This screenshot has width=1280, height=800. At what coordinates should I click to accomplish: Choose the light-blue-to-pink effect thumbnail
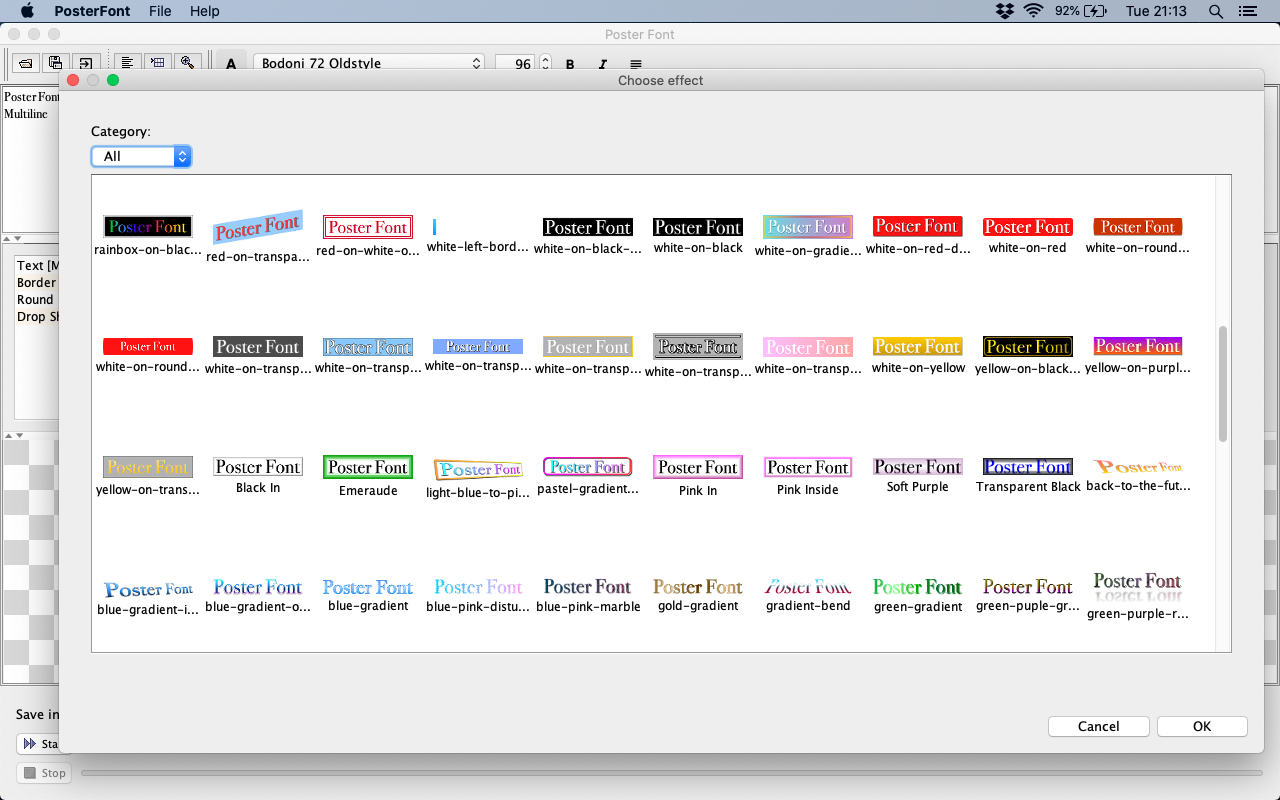point(478,469)
